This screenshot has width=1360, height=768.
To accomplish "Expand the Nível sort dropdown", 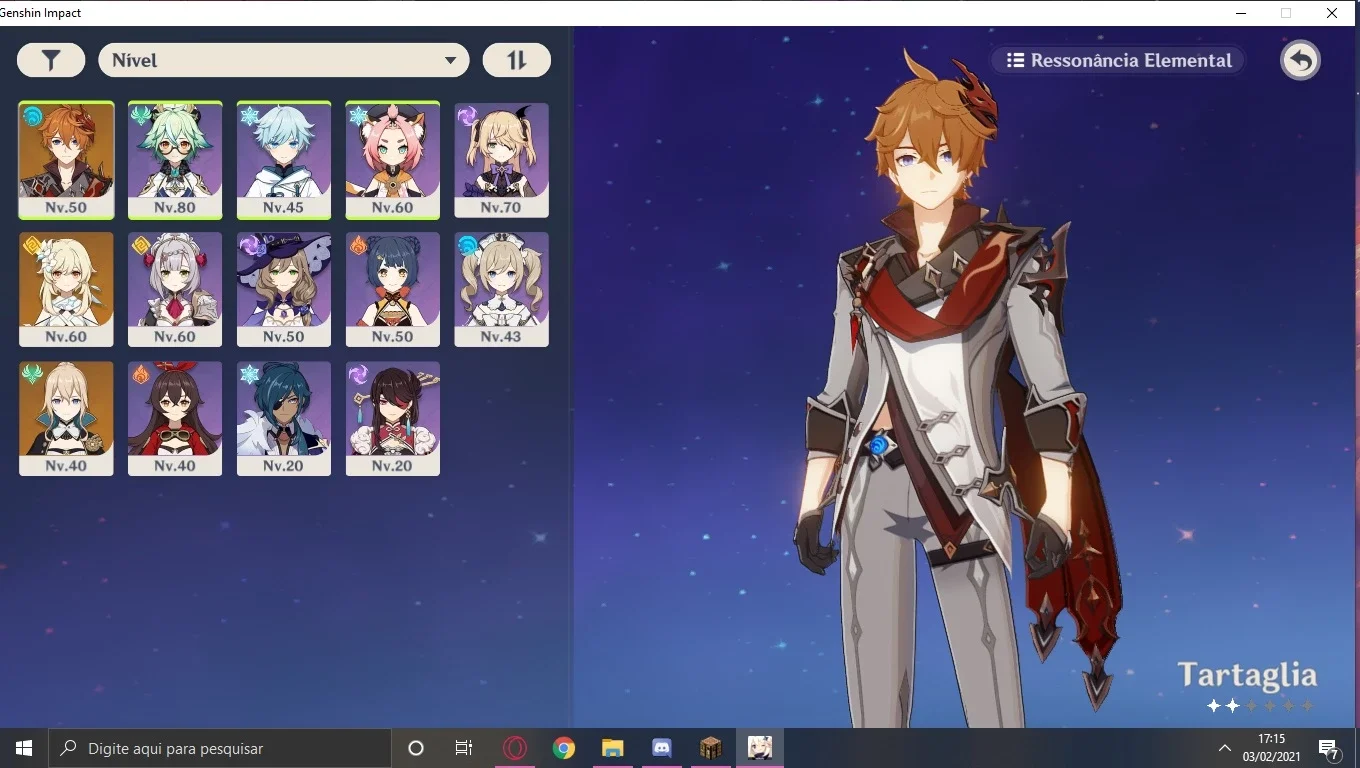I will coord(284,60).
